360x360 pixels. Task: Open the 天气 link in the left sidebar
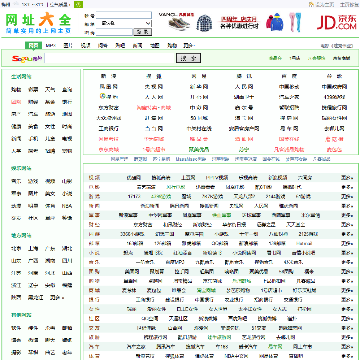50,90
